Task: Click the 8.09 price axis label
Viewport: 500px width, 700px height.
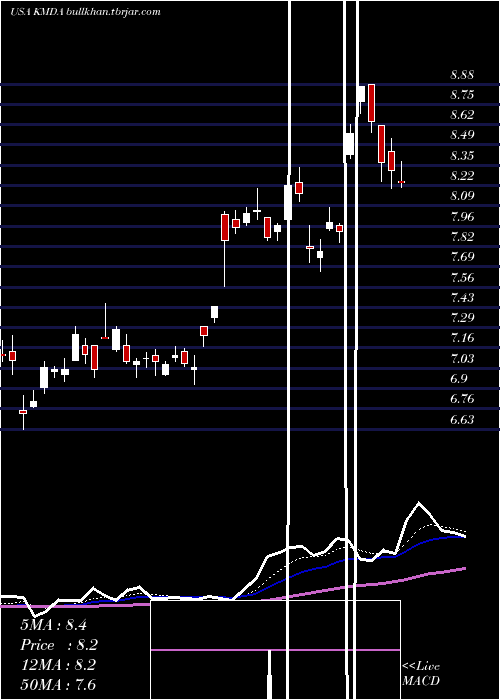Action: pos(462,196)
